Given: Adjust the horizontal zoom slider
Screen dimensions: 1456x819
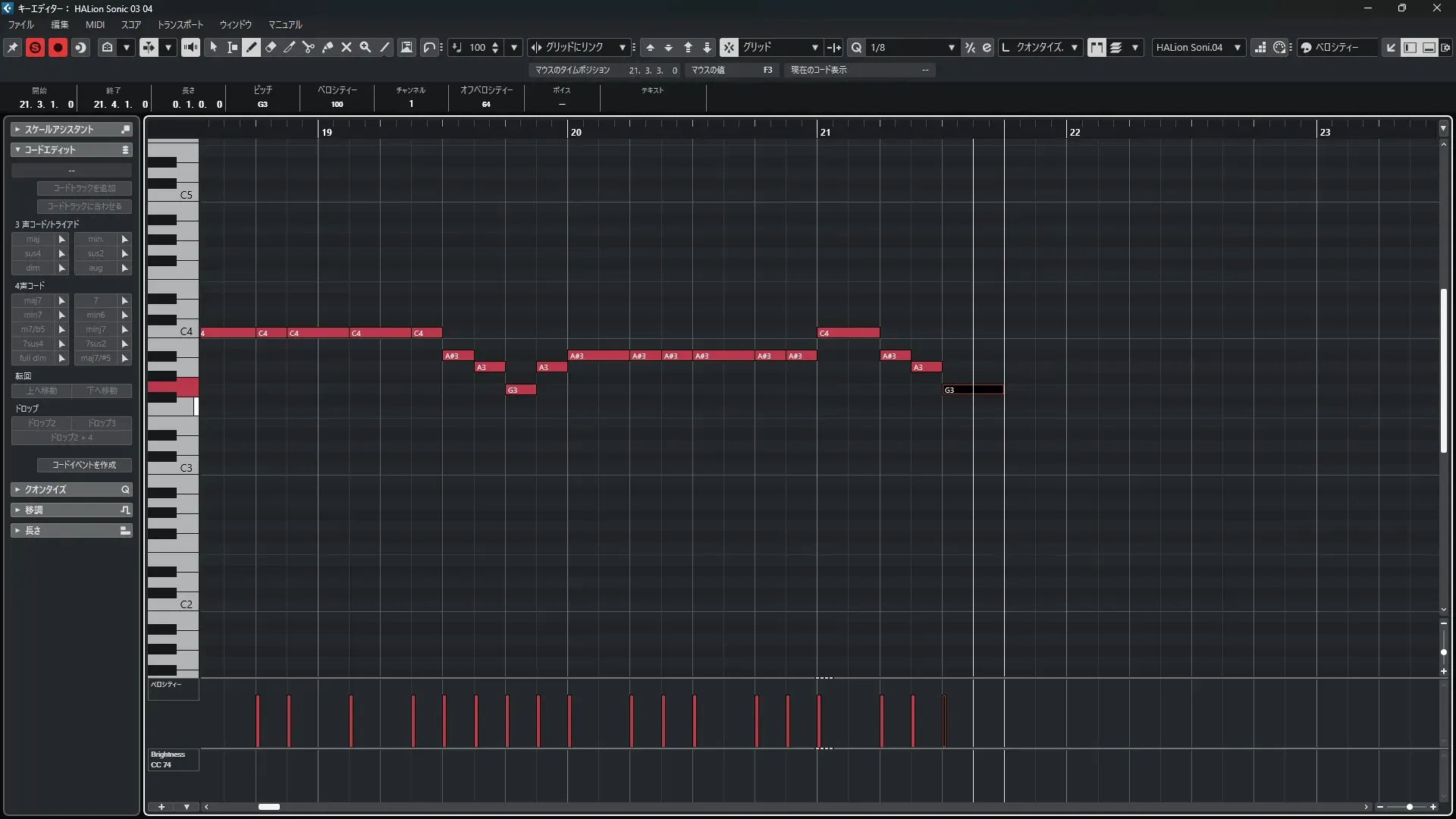Looking at the screenshot, I should pyautogui.click(x=1409, y=807).
